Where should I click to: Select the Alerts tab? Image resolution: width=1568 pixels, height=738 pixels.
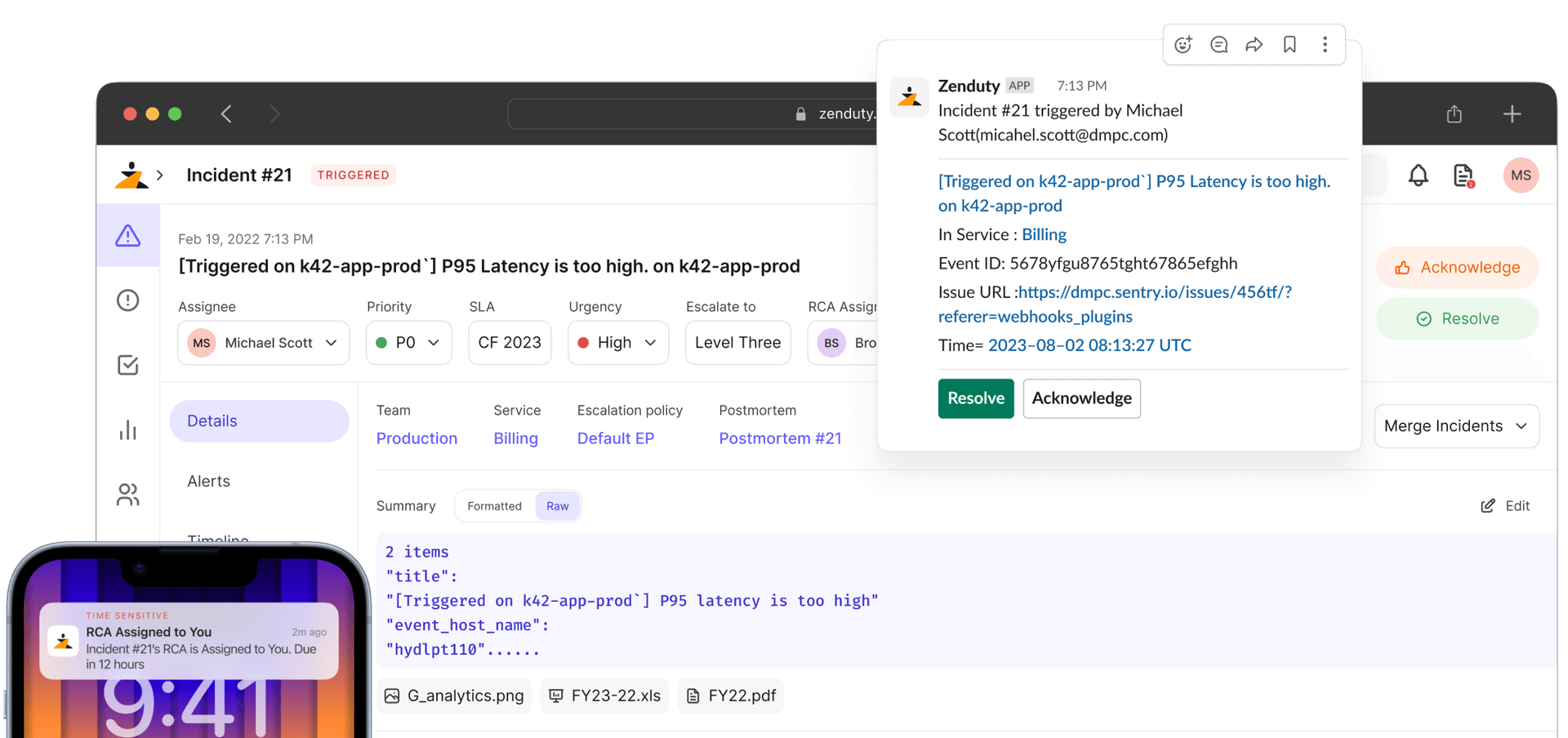pos(209,482)
